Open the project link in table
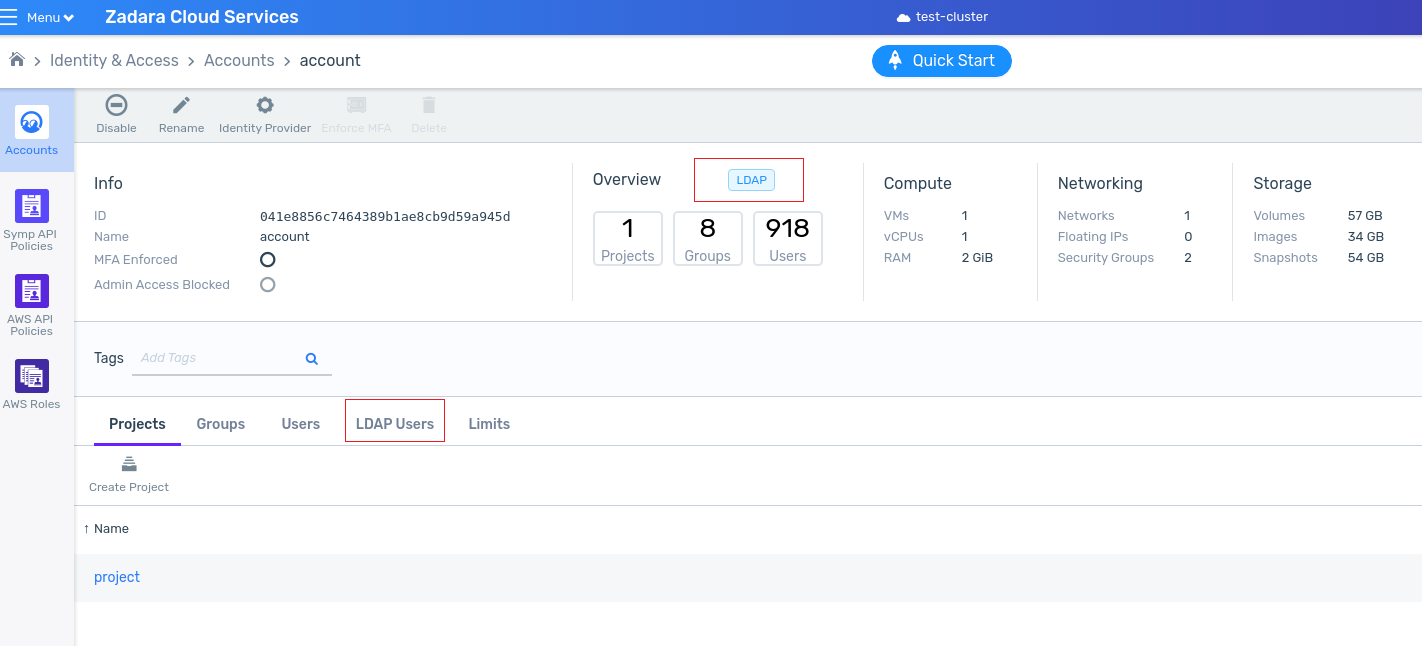1422x646 pixels. (x=117, y=577)
